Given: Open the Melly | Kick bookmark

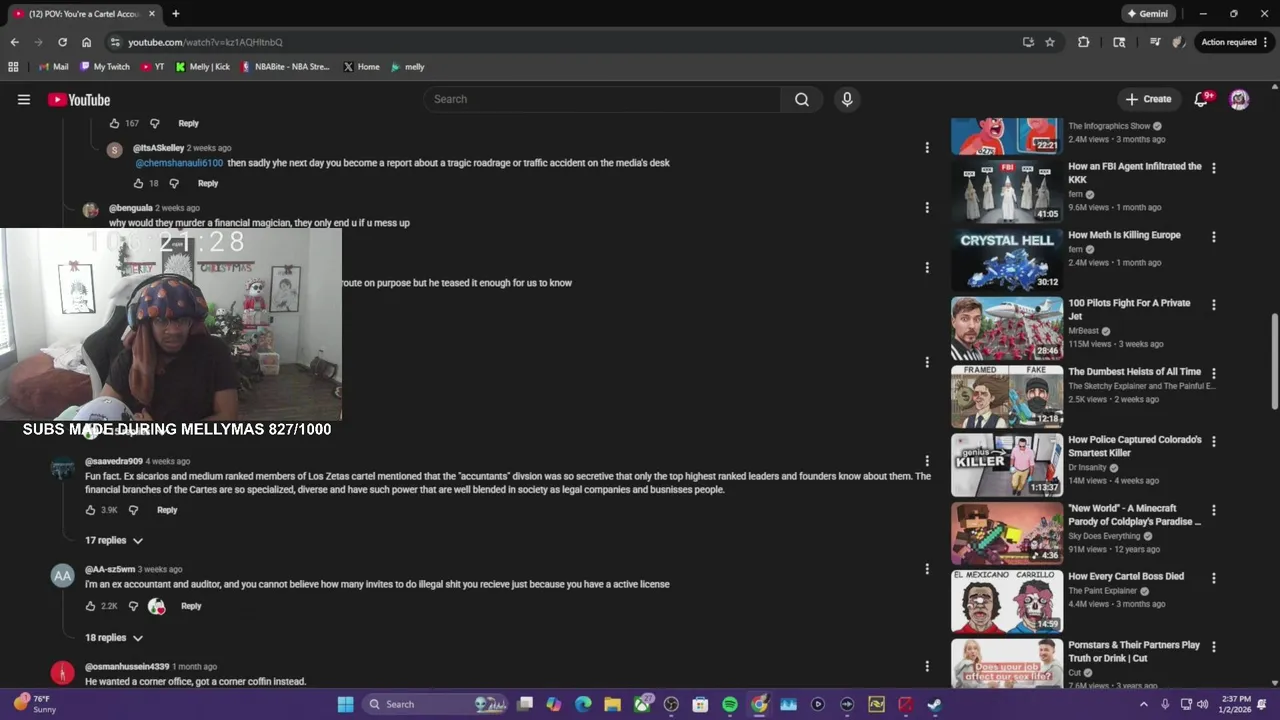Looking at the screenshot, I should pos(203,67).
